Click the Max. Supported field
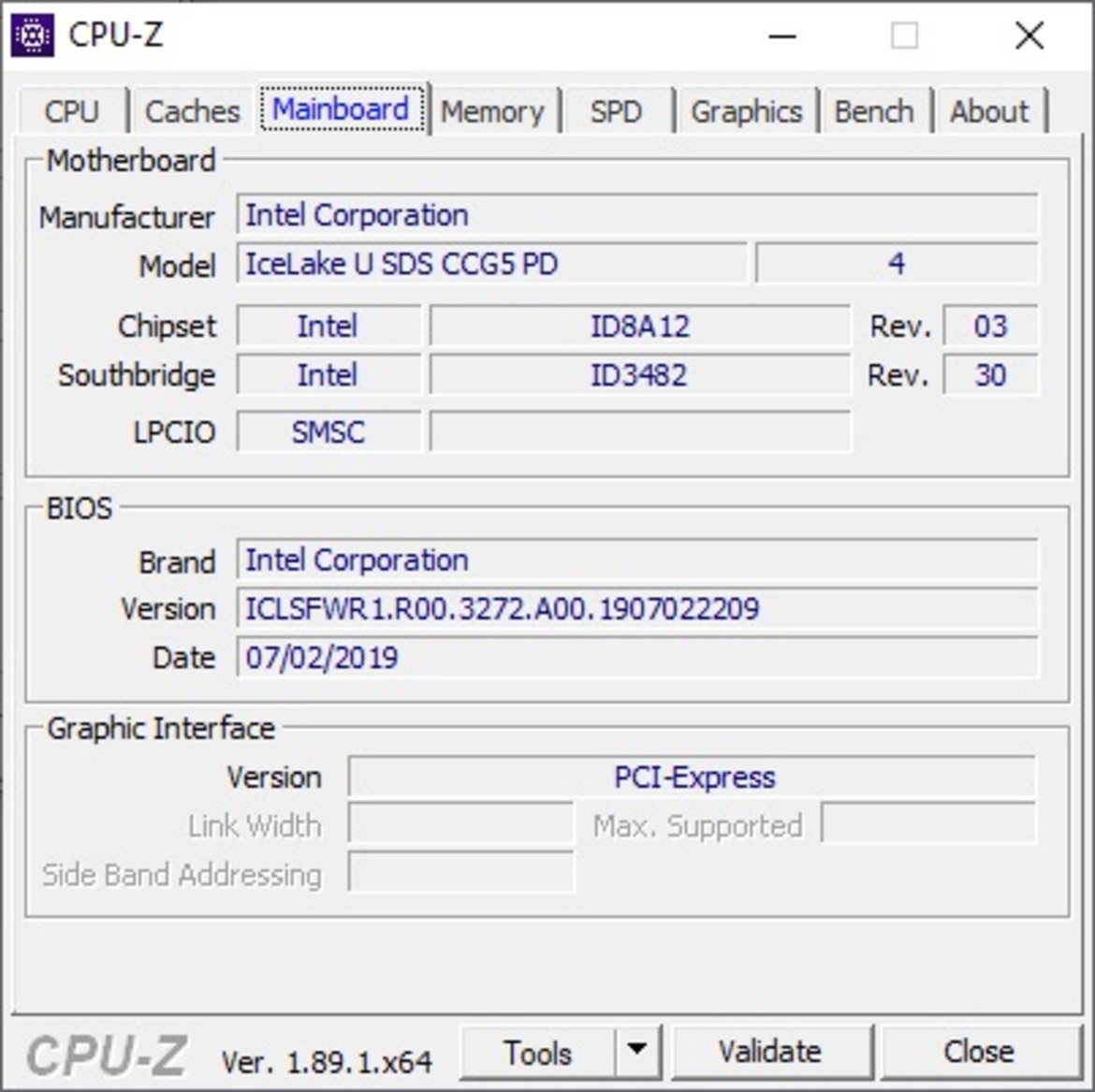Image resolution: width=1095 pixels, height=1092 pixels. click(928, 823)
